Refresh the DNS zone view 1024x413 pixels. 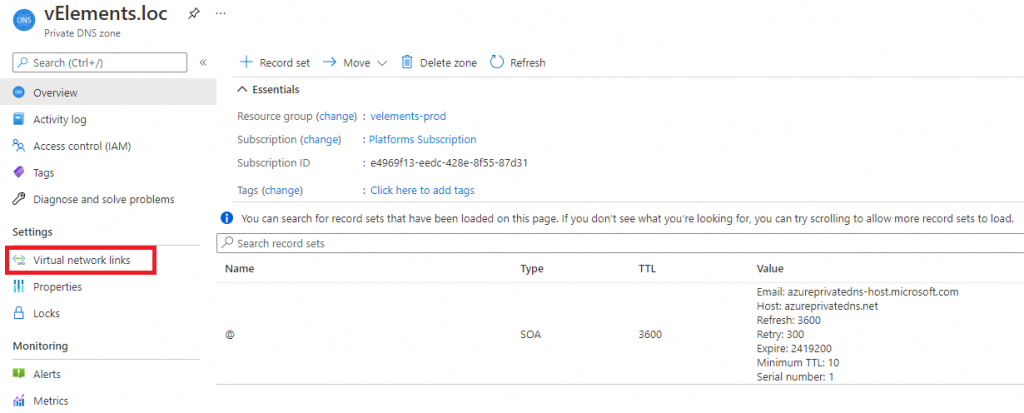(x=517, y=62)
